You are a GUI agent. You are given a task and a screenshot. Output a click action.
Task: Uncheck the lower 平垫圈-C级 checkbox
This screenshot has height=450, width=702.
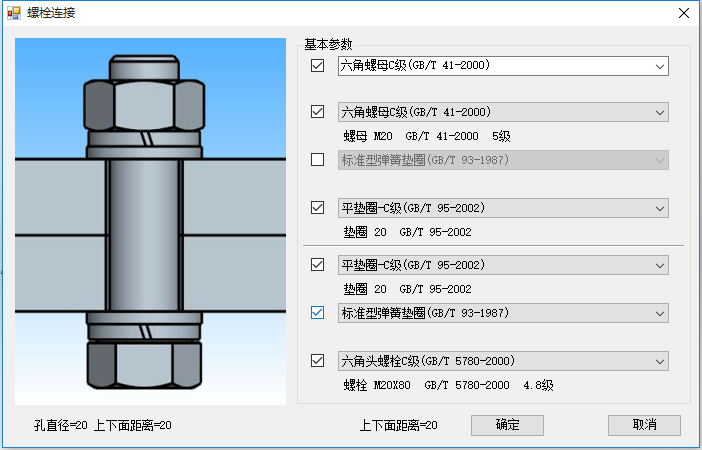coord(317,265)
